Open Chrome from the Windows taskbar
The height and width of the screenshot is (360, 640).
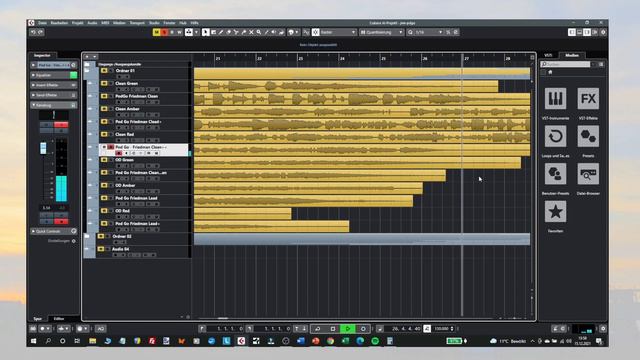pos(330,341)
